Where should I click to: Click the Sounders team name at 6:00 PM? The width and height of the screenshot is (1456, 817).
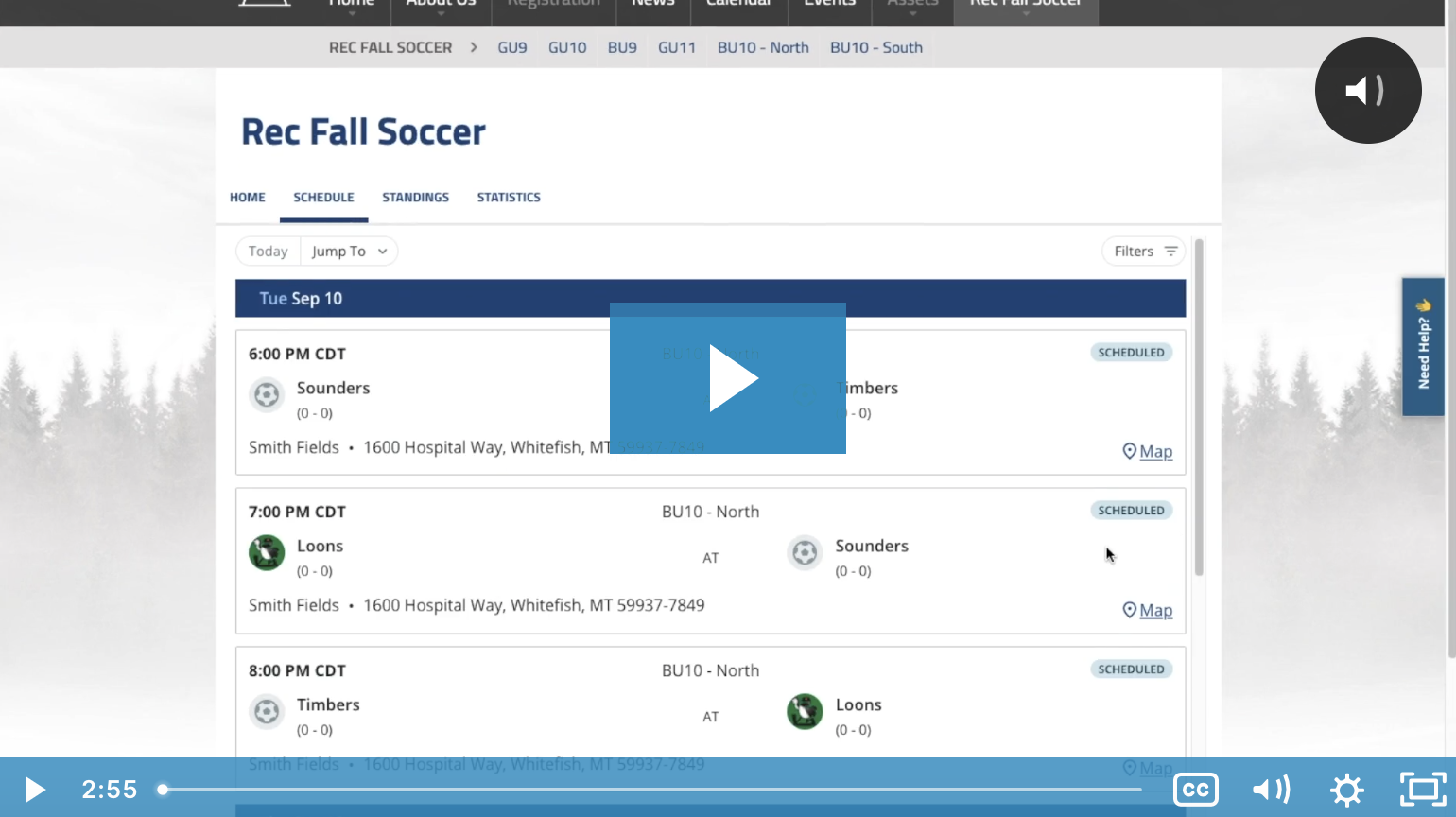click(333, 388)
